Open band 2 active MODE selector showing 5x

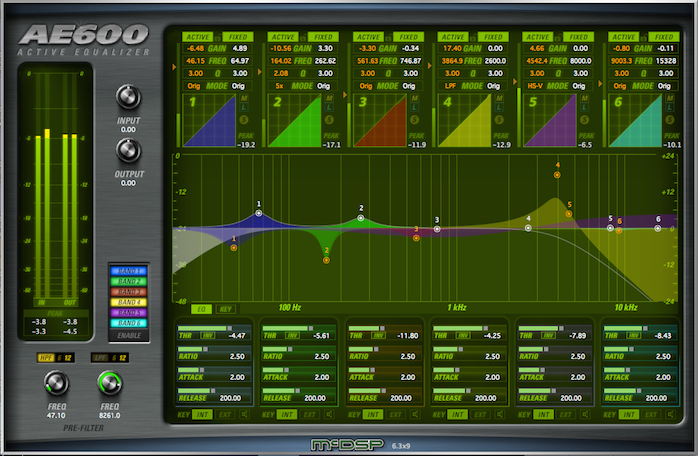(x=279, y=86)
